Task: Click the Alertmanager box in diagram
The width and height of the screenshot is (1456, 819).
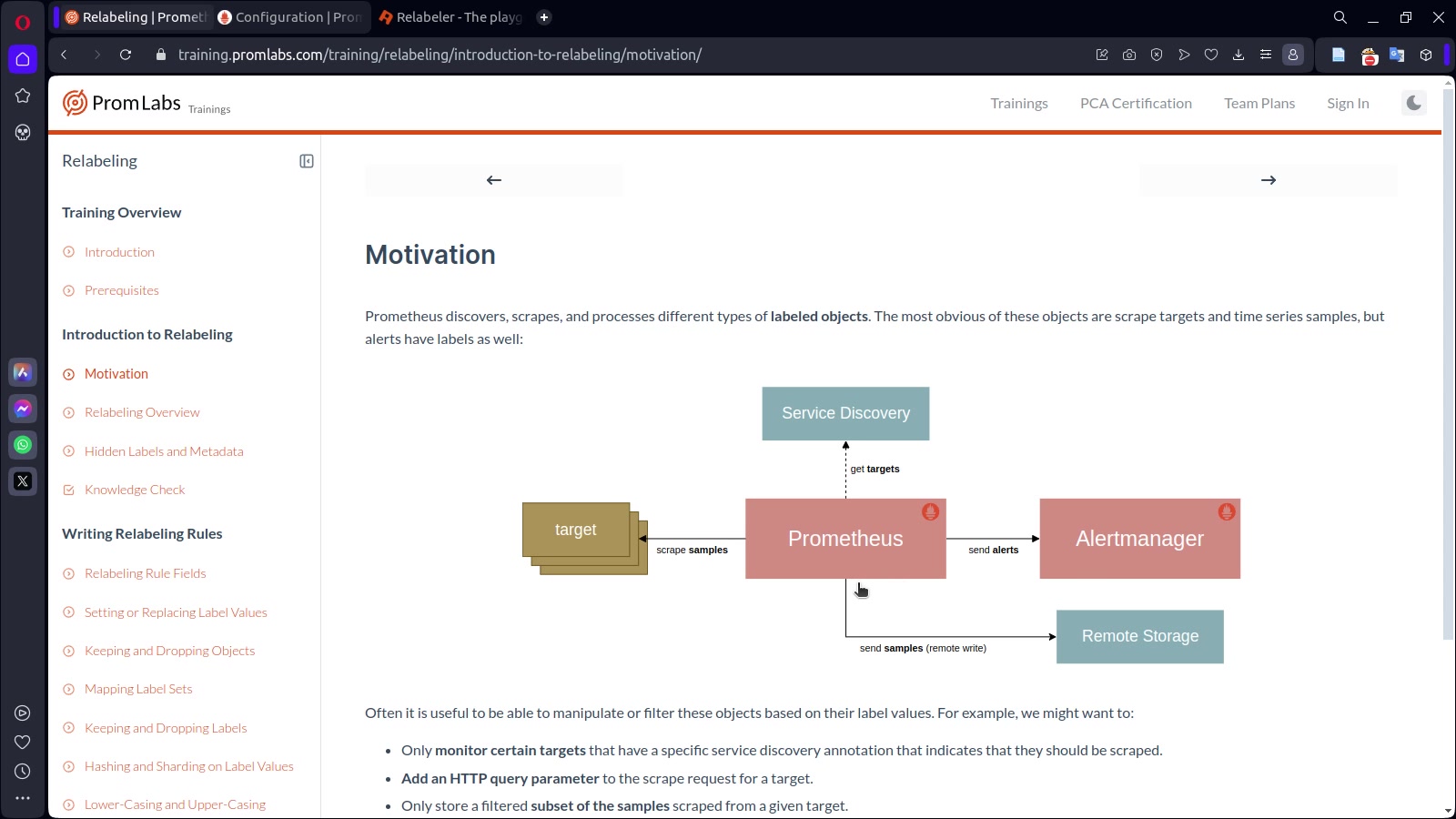Action: [x=1140, y=539]
